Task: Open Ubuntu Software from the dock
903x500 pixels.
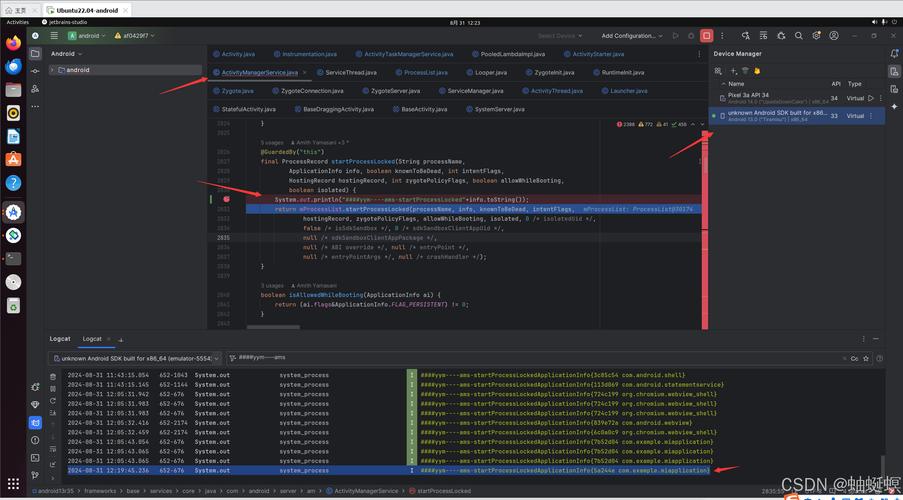Action: (x=13, y=159)
